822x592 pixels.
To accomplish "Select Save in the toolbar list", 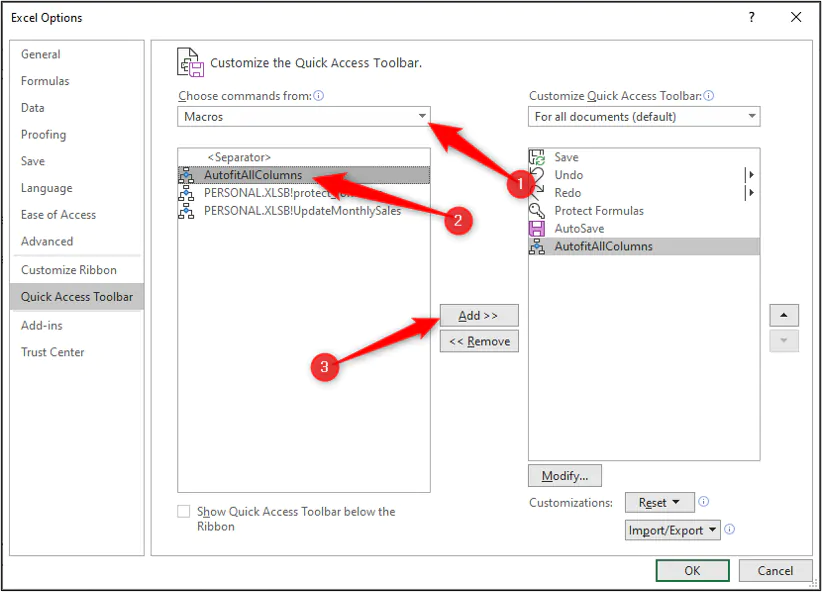I will (x=644, y=157).
